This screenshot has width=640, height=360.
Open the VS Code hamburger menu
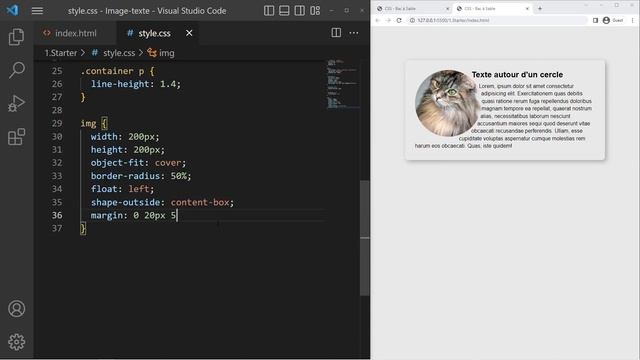pyautogui.click(x=37, y=11)
